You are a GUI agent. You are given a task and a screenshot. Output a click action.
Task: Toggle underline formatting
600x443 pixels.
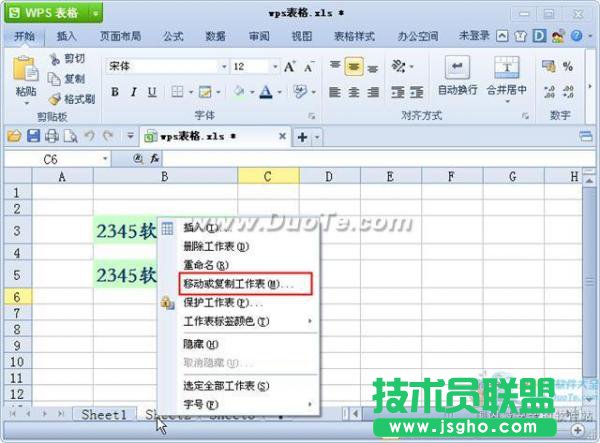tap(152, 92)
